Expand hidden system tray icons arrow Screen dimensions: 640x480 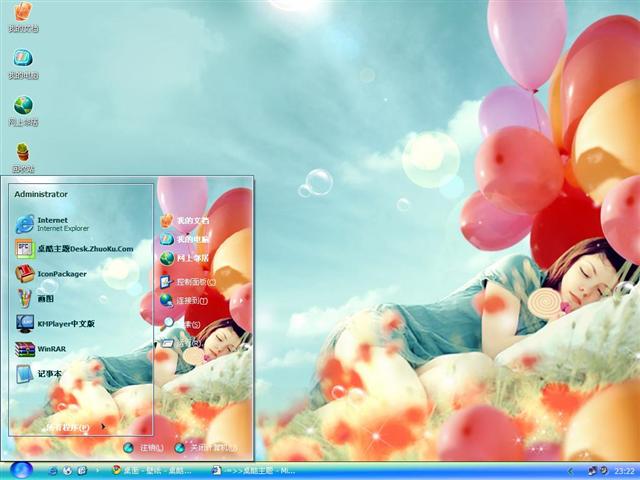pos(571,471)
